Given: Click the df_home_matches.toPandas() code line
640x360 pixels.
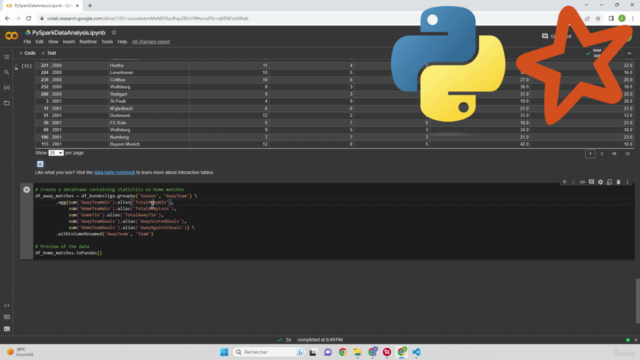Looking at the screenshot, I should [69, 253].
